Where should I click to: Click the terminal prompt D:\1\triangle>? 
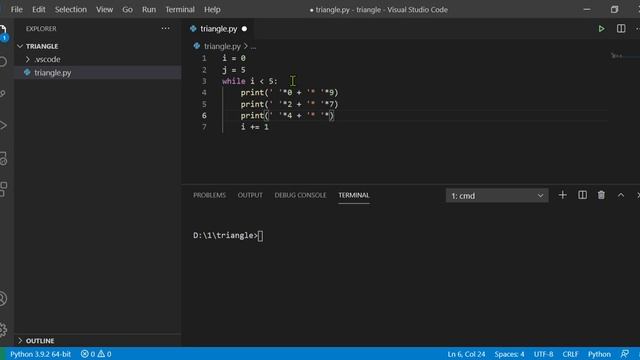226,236
